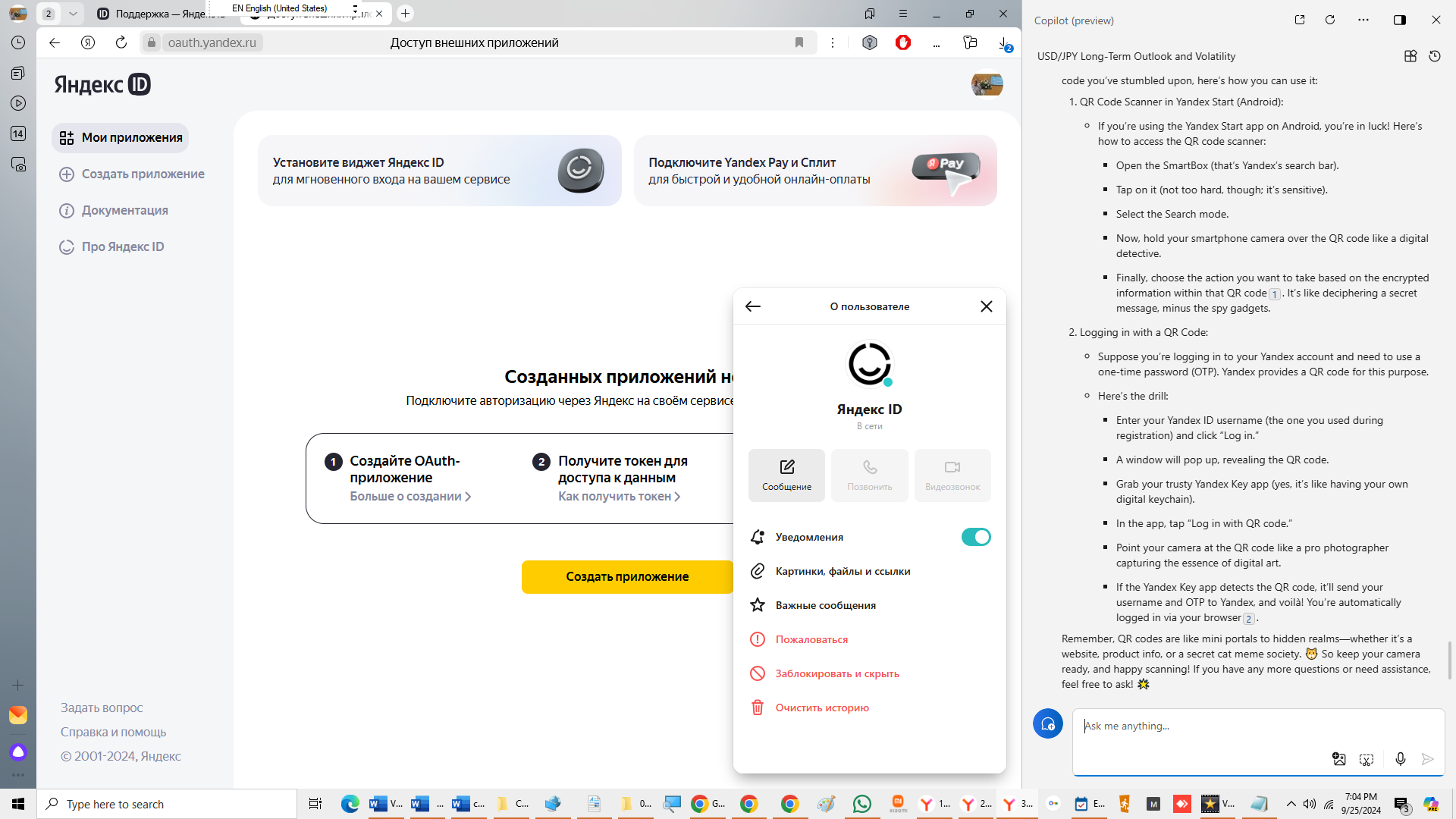Switch to the Поддержка — Яндекс tab

point(159,14)
